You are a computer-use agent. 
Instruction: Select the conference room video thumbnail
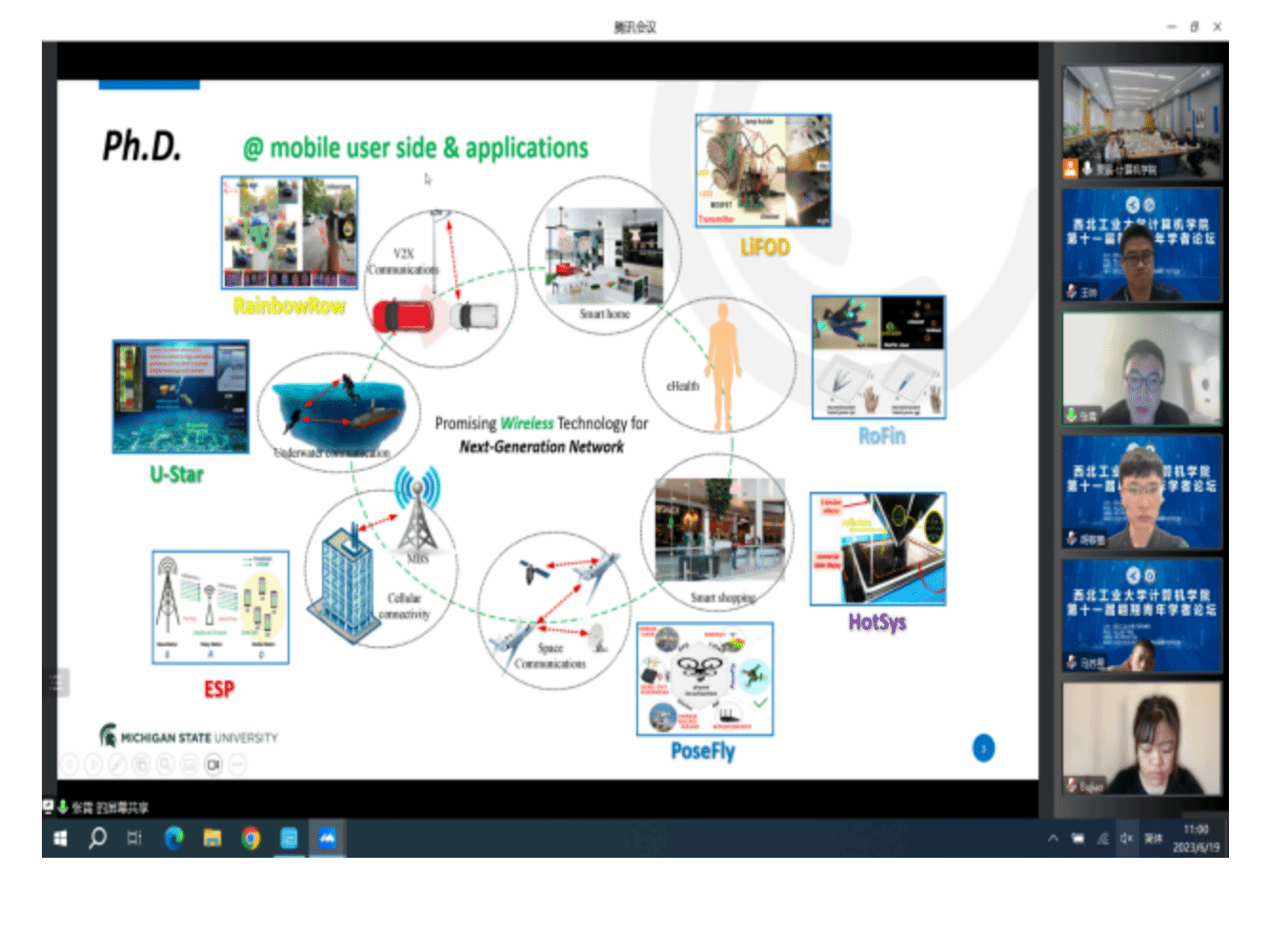[x=1141, y=122]
